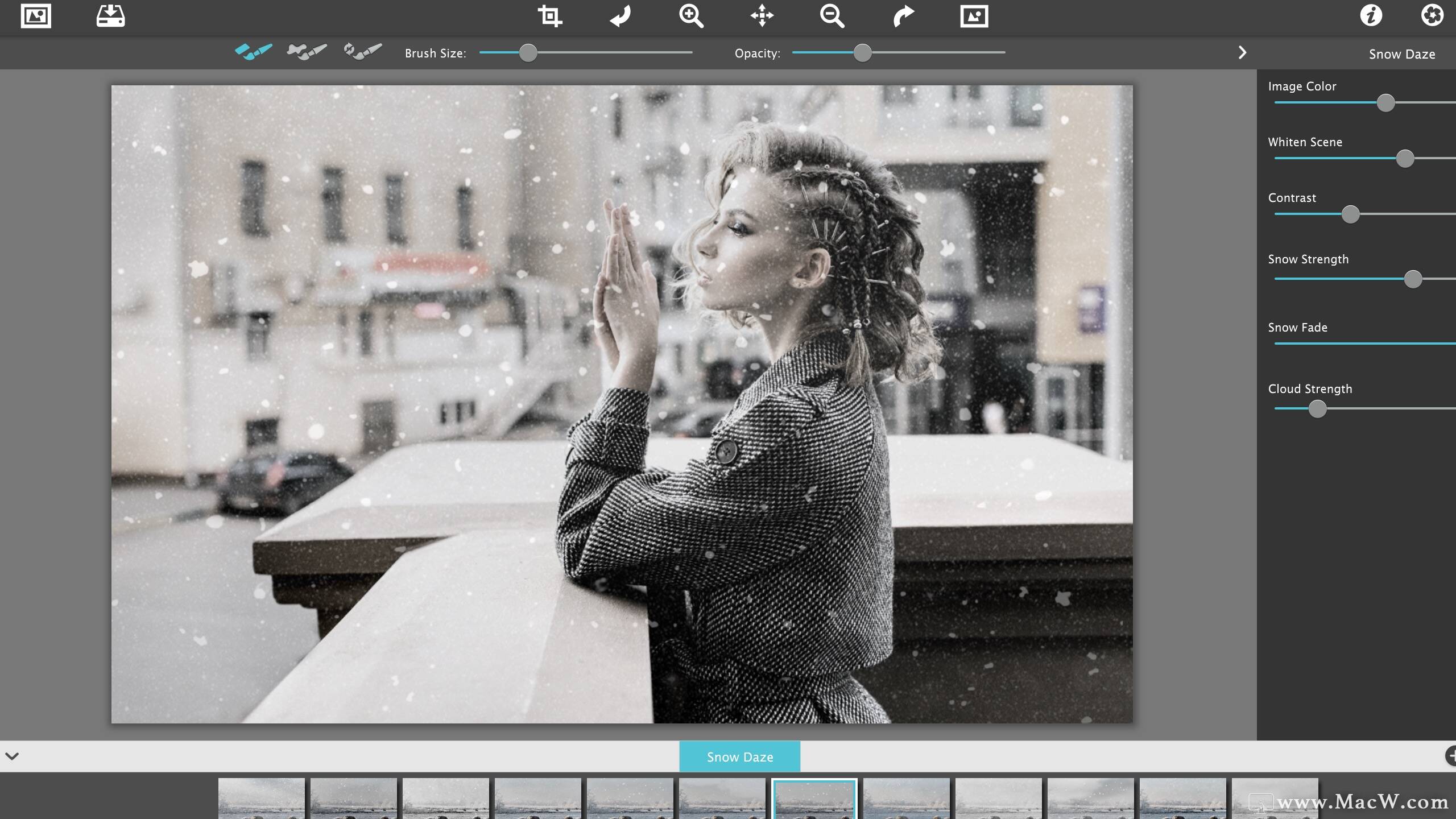Click the Snow Fade slider track

pyautogui.click(x=1365, y=344)
